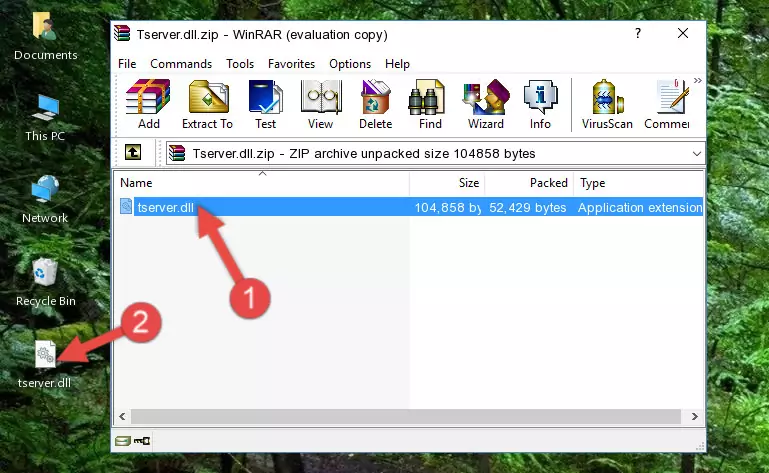Select the This PC desktop icon

pos(45,118)
